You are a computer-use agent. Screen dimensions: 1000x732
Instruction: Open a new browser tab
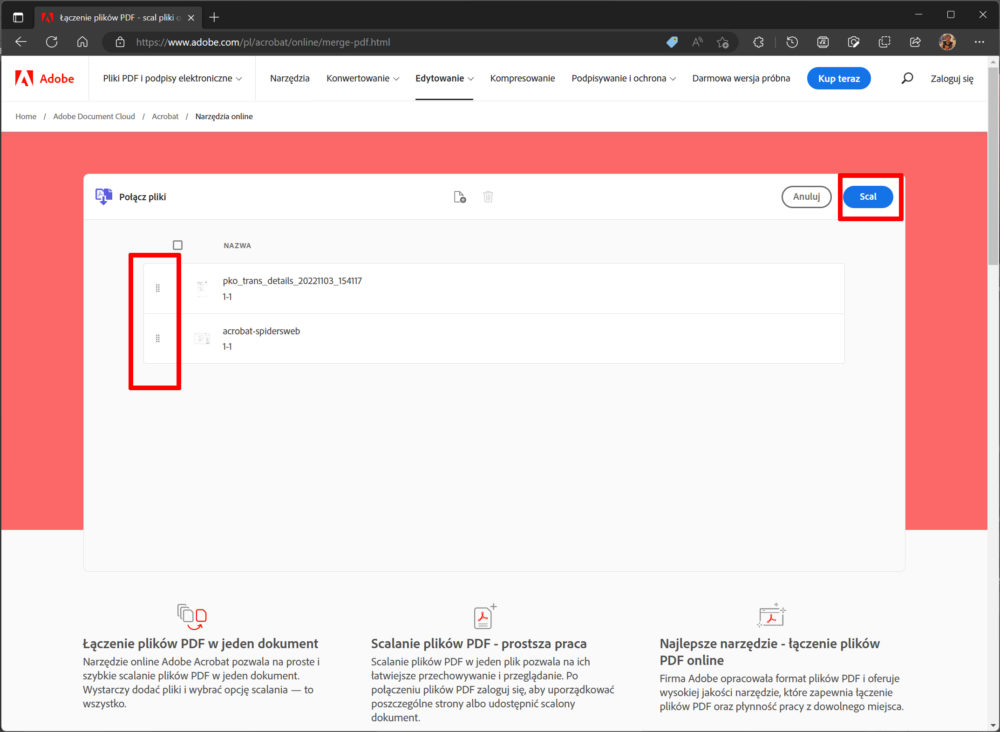point(214,17)
